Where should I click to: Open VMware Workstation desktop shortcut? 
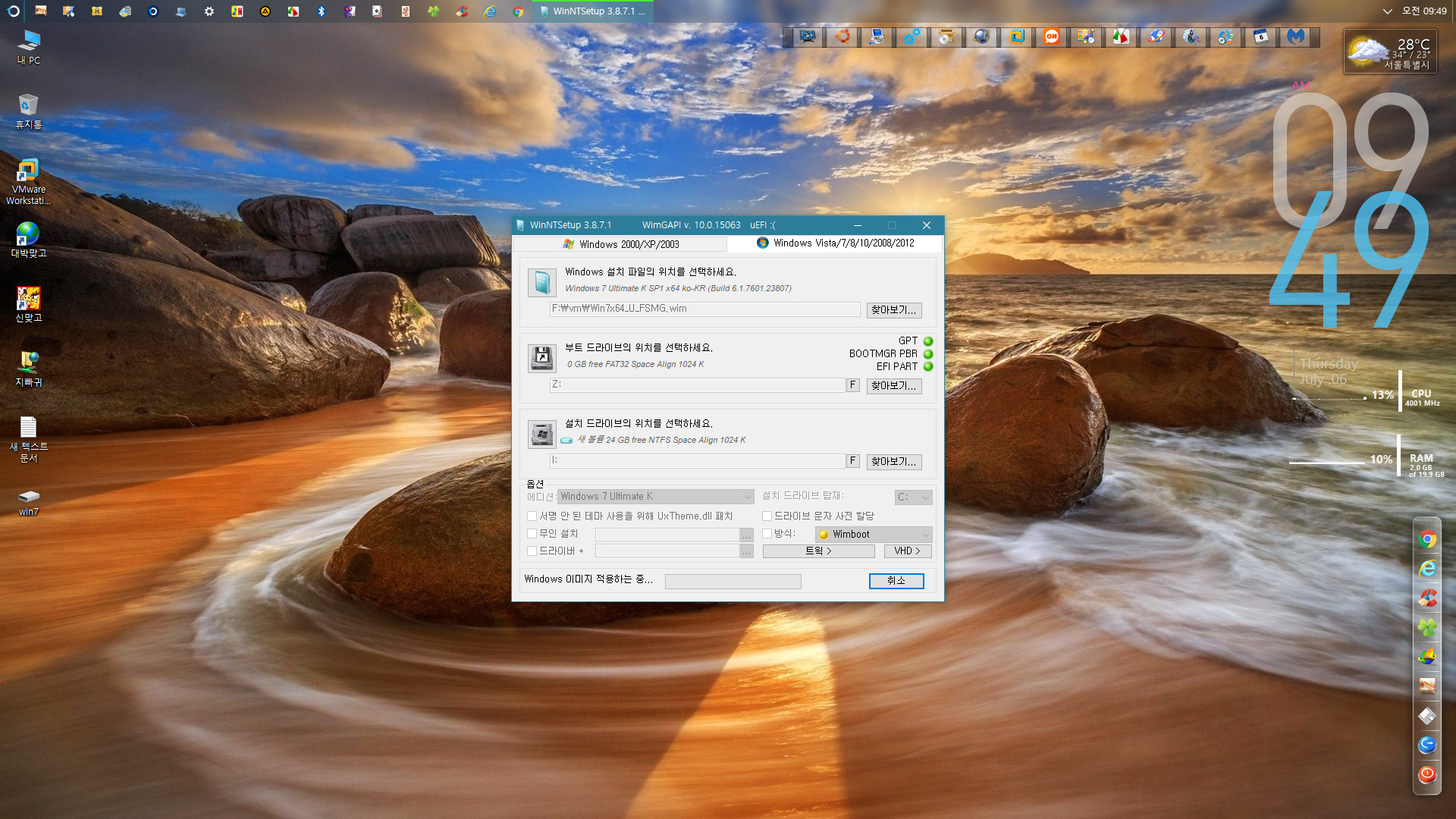point(29,182)
